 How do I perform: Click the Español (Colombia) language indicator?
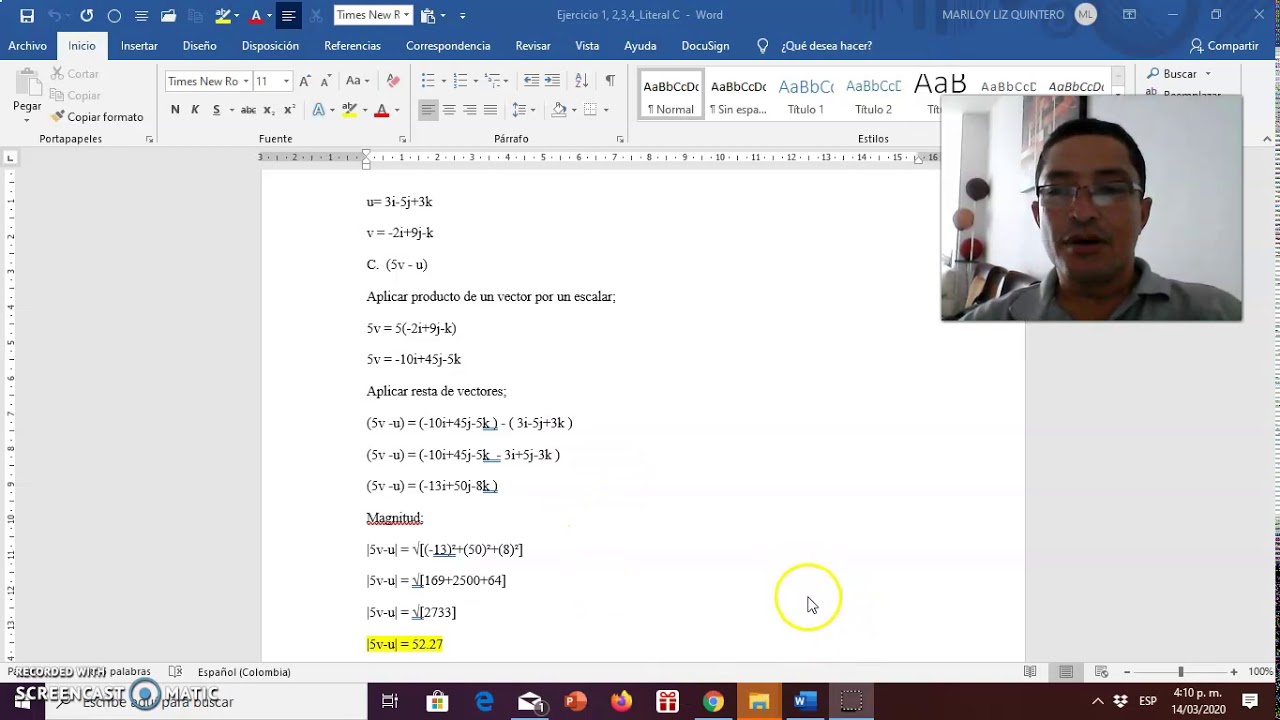tap(244, 672)
